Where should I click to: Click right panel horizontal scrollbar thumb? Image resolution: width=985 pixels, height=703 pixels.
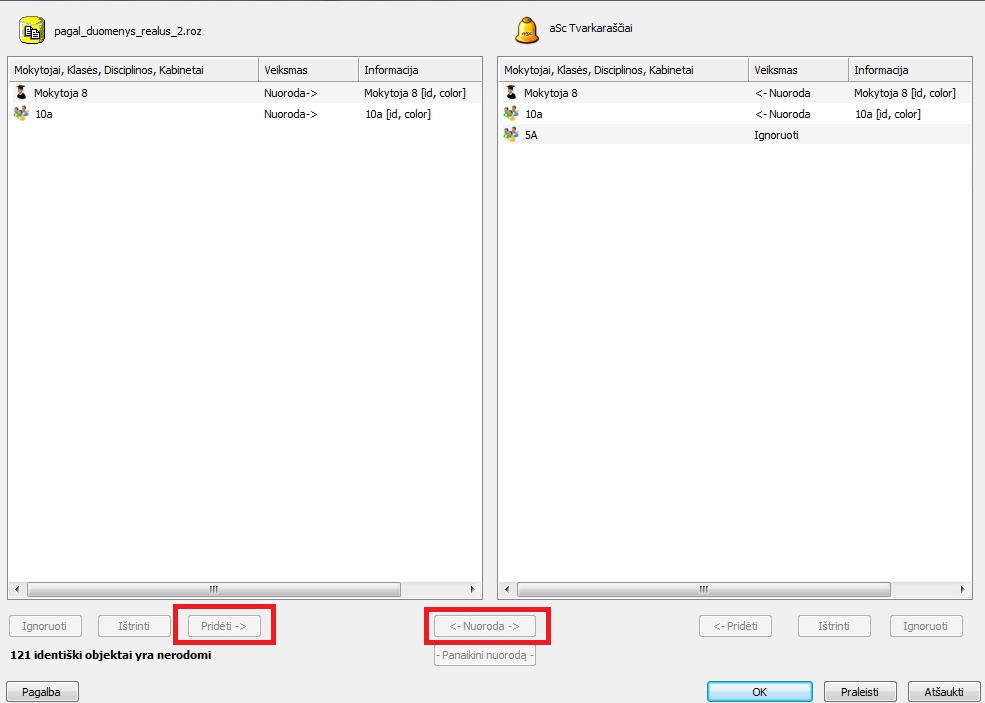click(703, 590)
